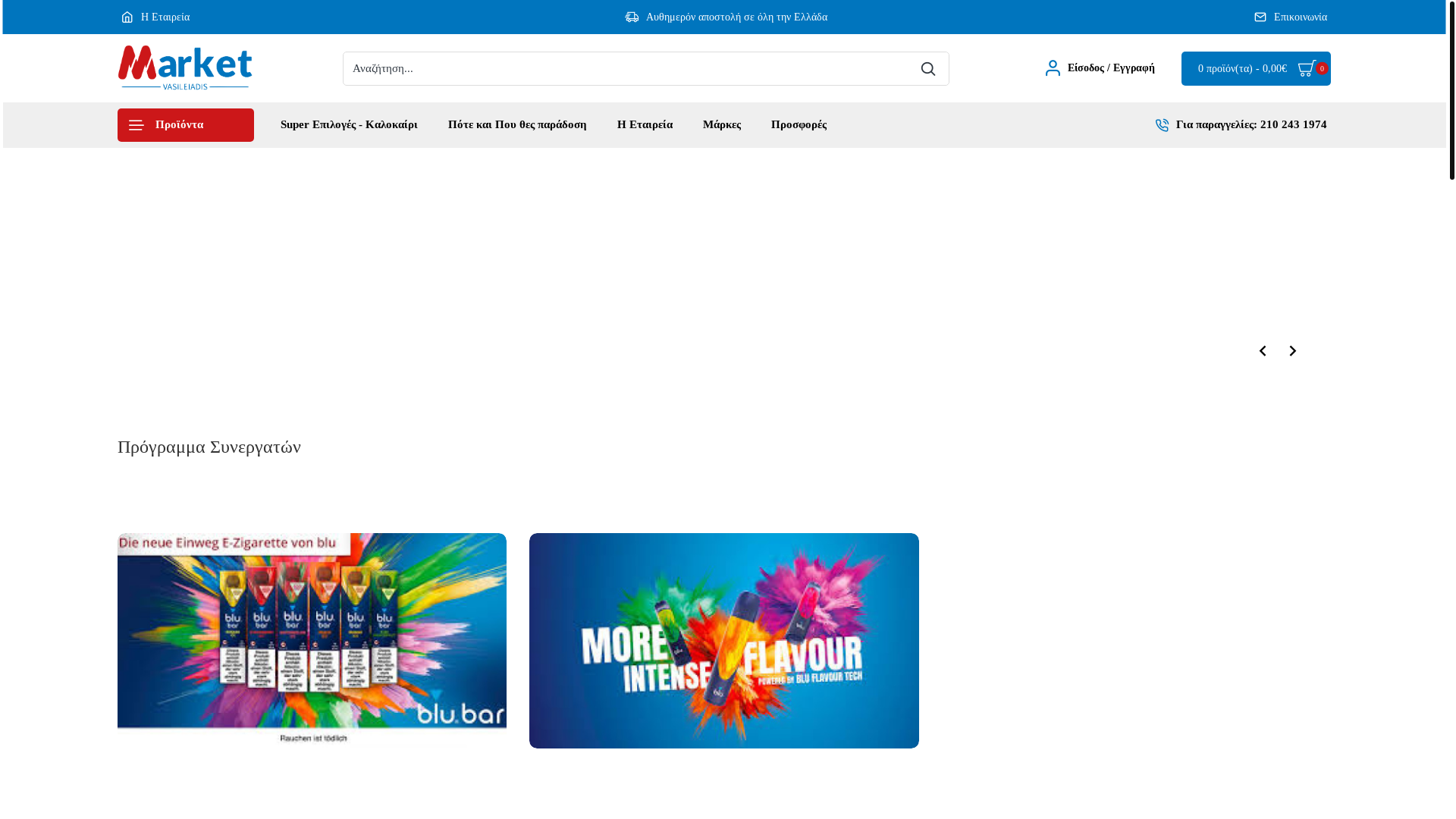Click the user account icon
The image size is (1456, 819).
pos(1053,68)
